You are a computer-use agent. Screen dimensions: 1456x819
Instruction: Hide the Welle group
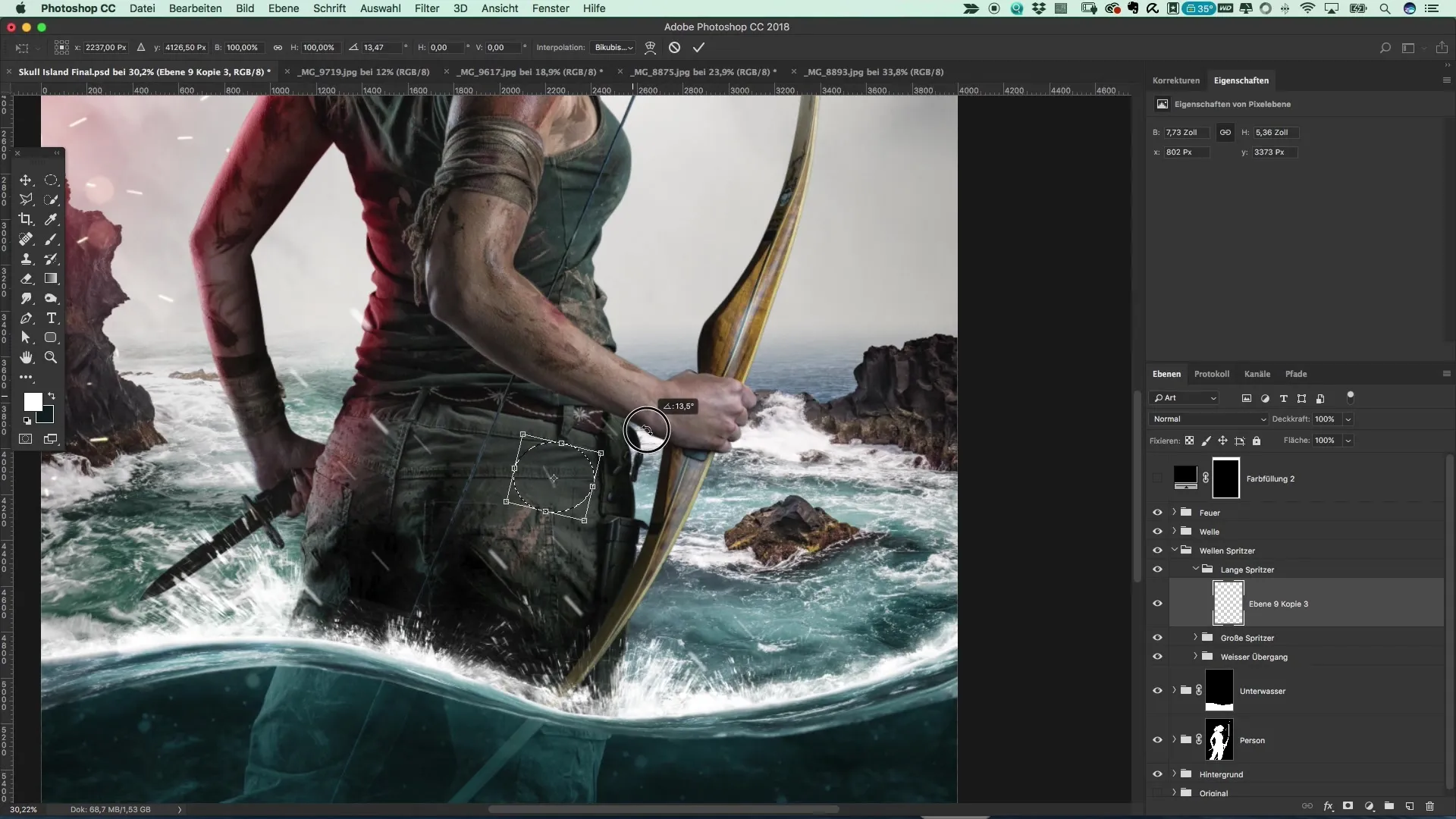pyautogui.click(x=1157, y=532)
